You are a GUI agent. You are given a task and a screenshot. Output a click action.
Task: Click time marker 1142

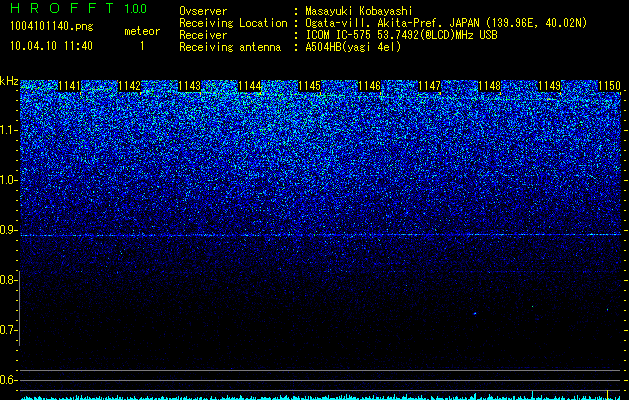click(x=130, y=86)
